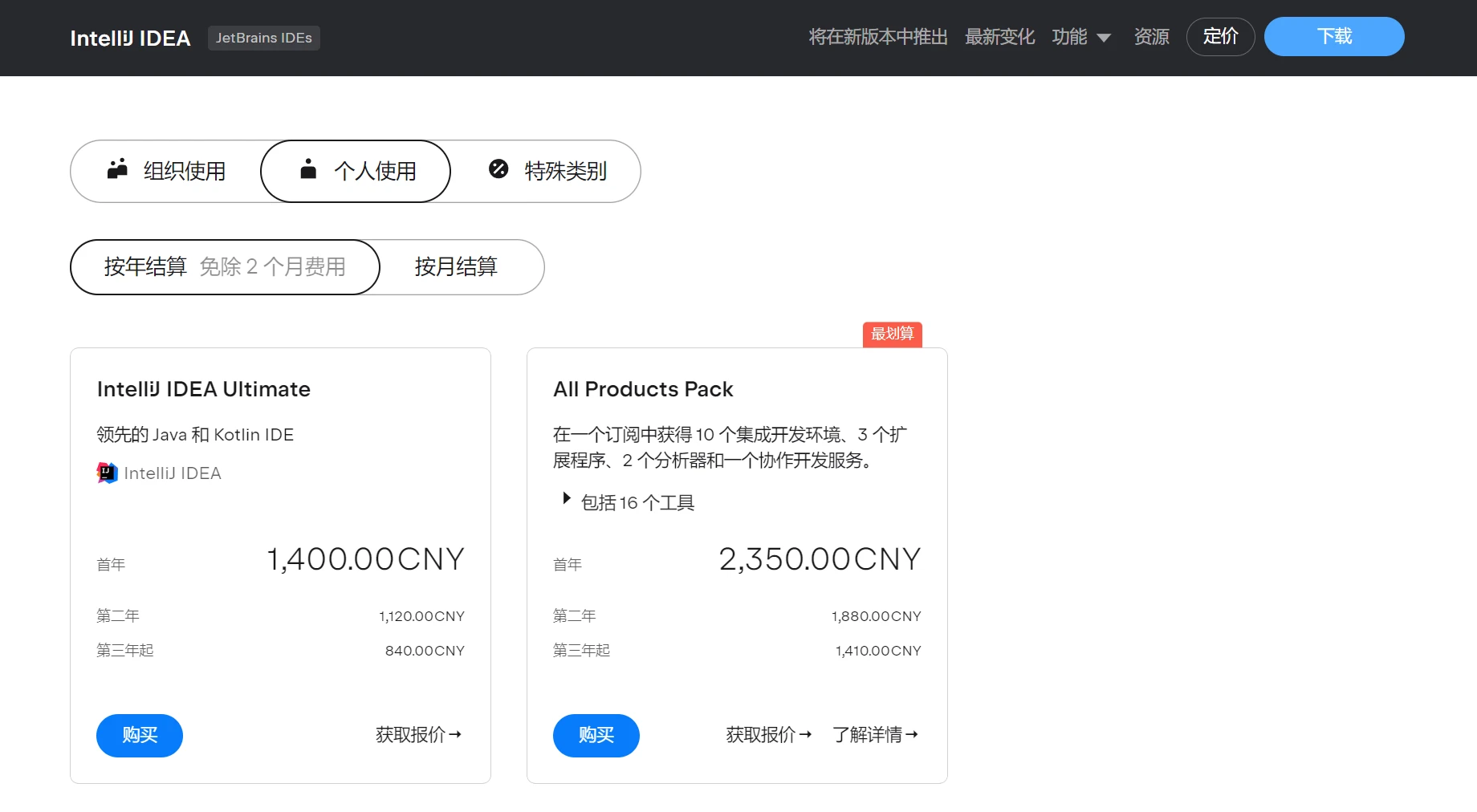Click arrow icon beside Ultimate 获取报价
Screen dimensions: 1477x812
click(x=455, y=734)
